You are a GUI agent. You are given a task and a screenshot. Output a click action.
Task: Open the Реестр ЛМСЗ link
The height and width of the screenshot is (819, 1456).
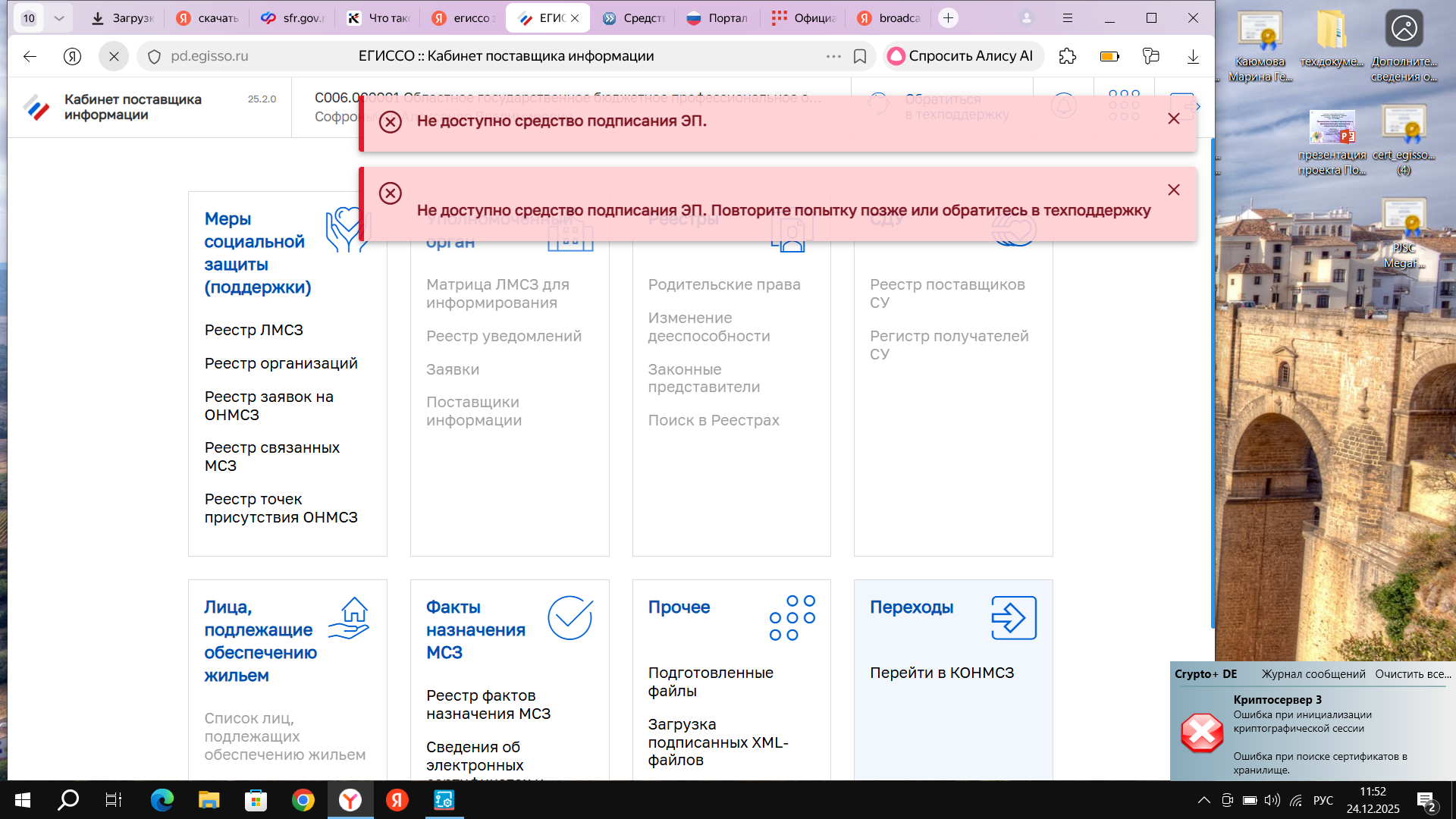click(254, 331)
